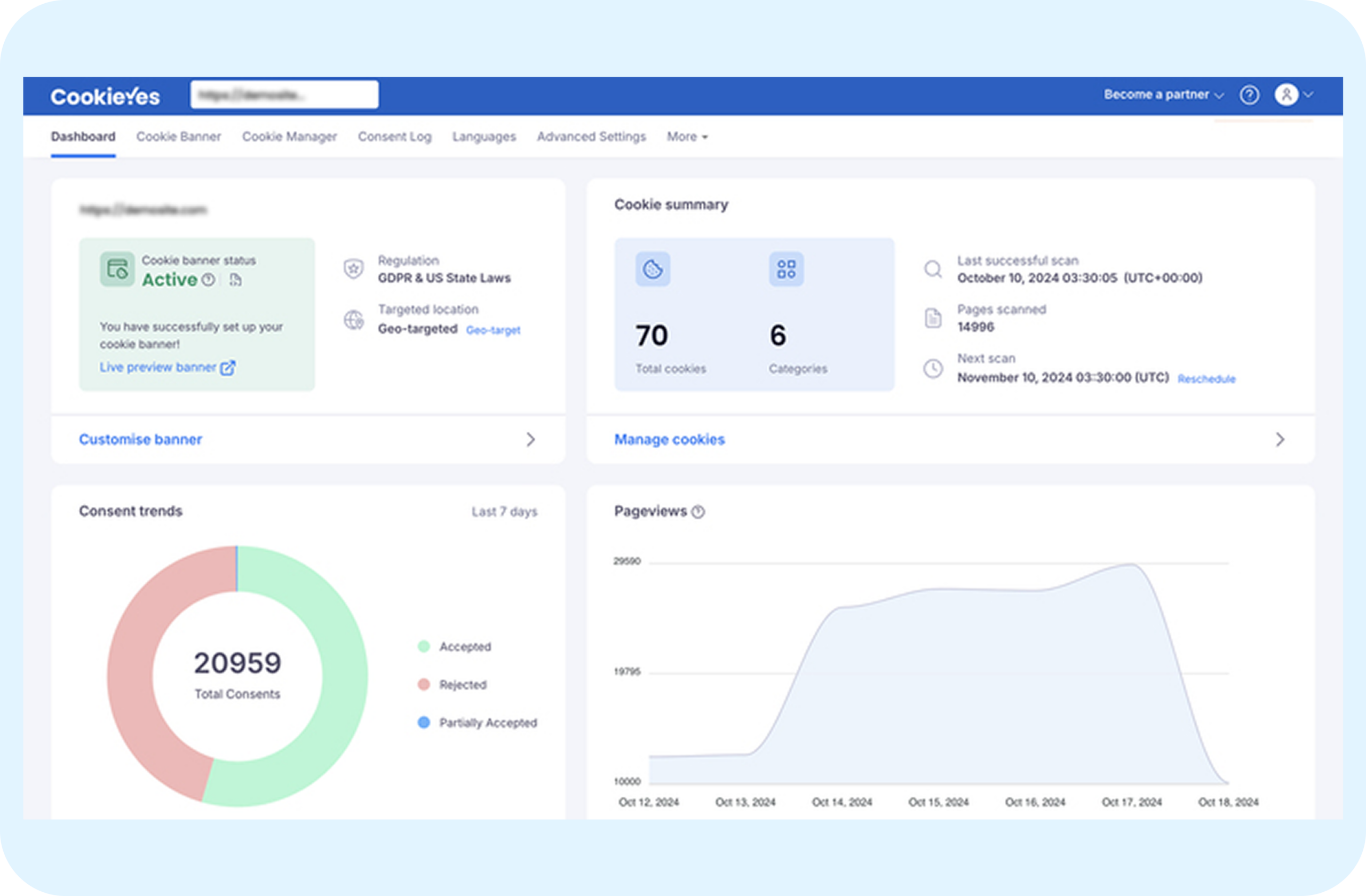Click the green Accepted legend dot

pyautogui.click(x=424, y=646)
